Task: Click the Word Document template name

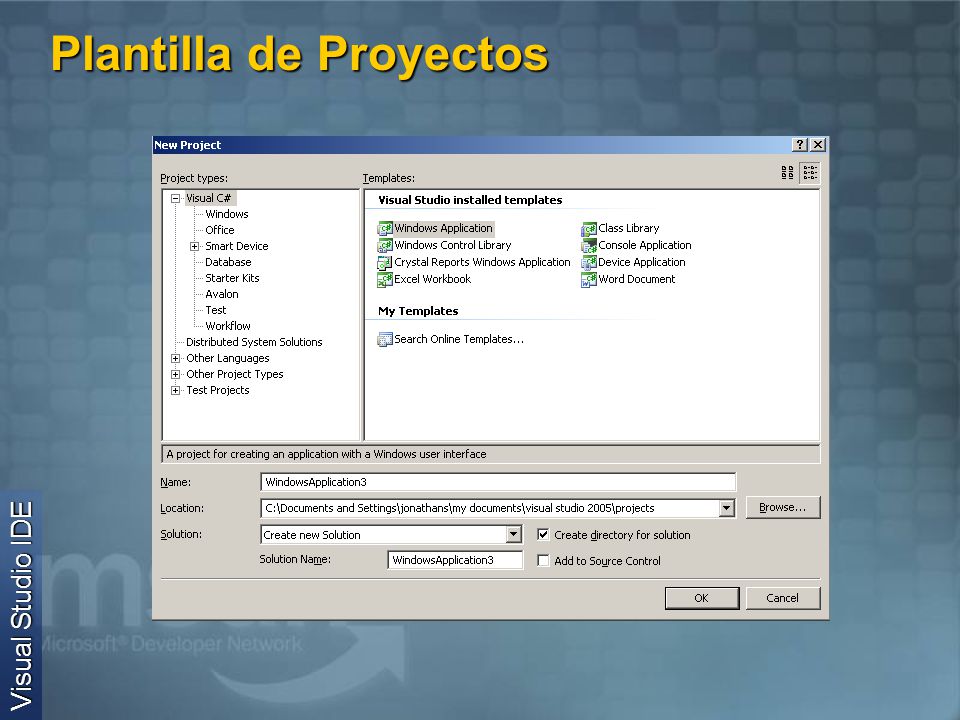Action: 637,280
